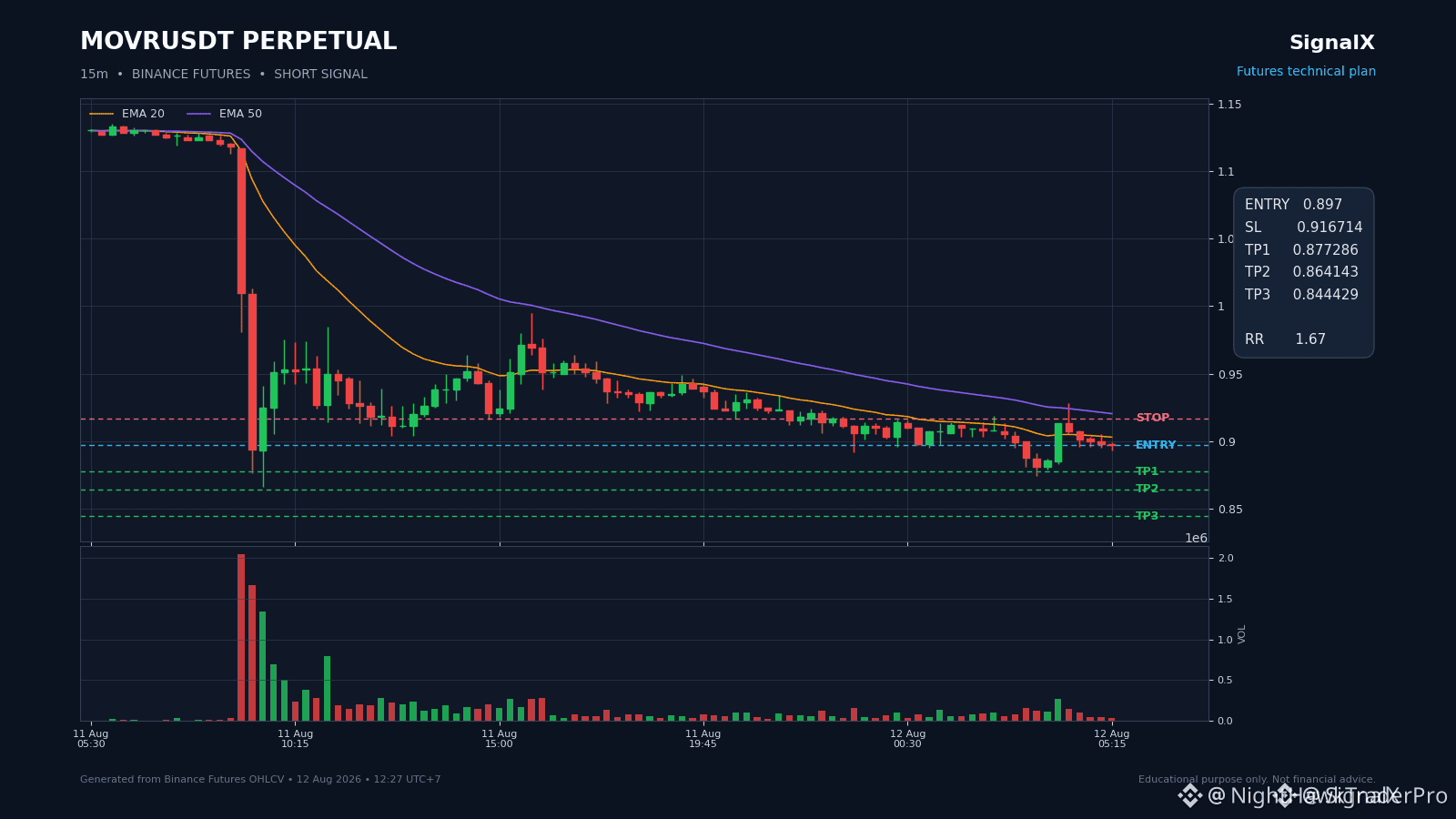Select the SL 0.916714 row in the info box
Image resolution: width=1456 pixels, height=819 pixels.
click(1303, 227)
